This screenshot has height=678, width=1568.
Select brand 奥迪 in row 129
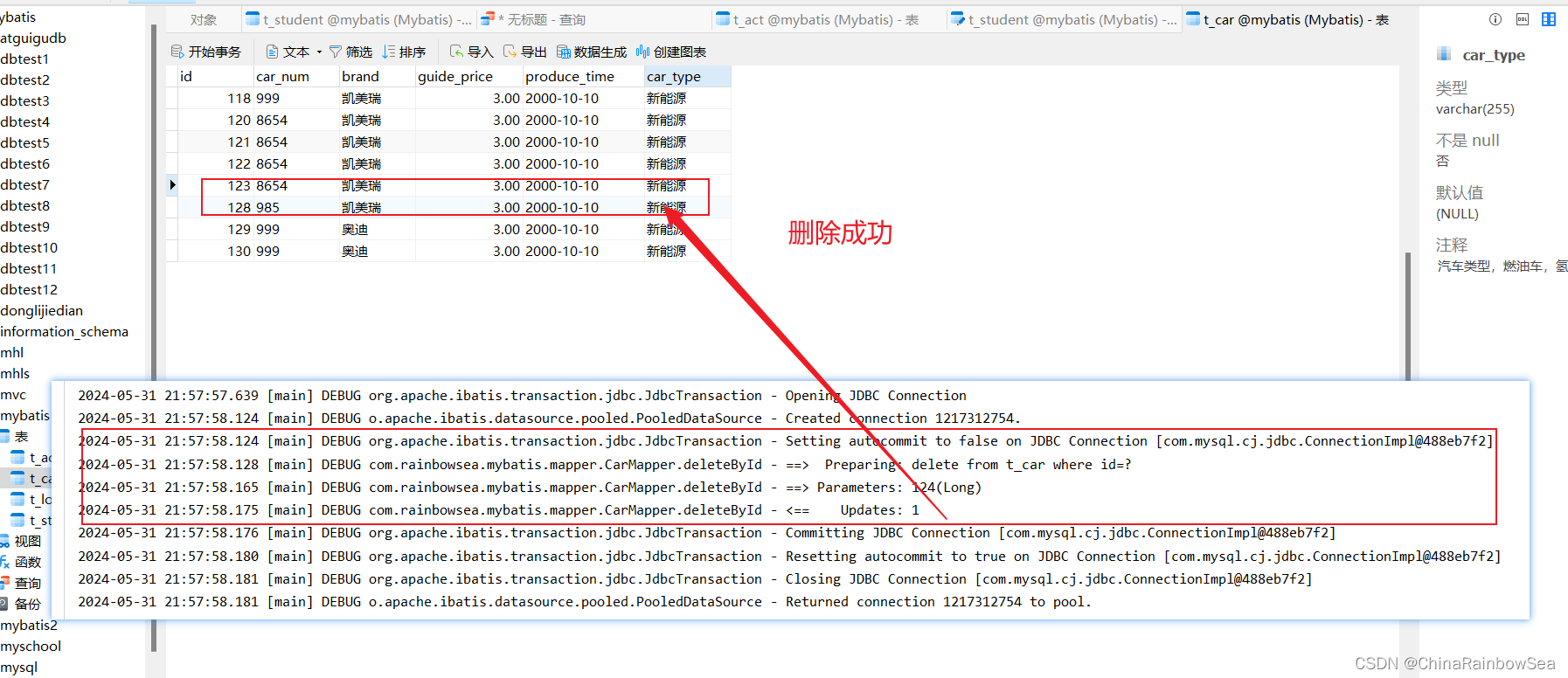pyautogui.click(x=378, y=230)
